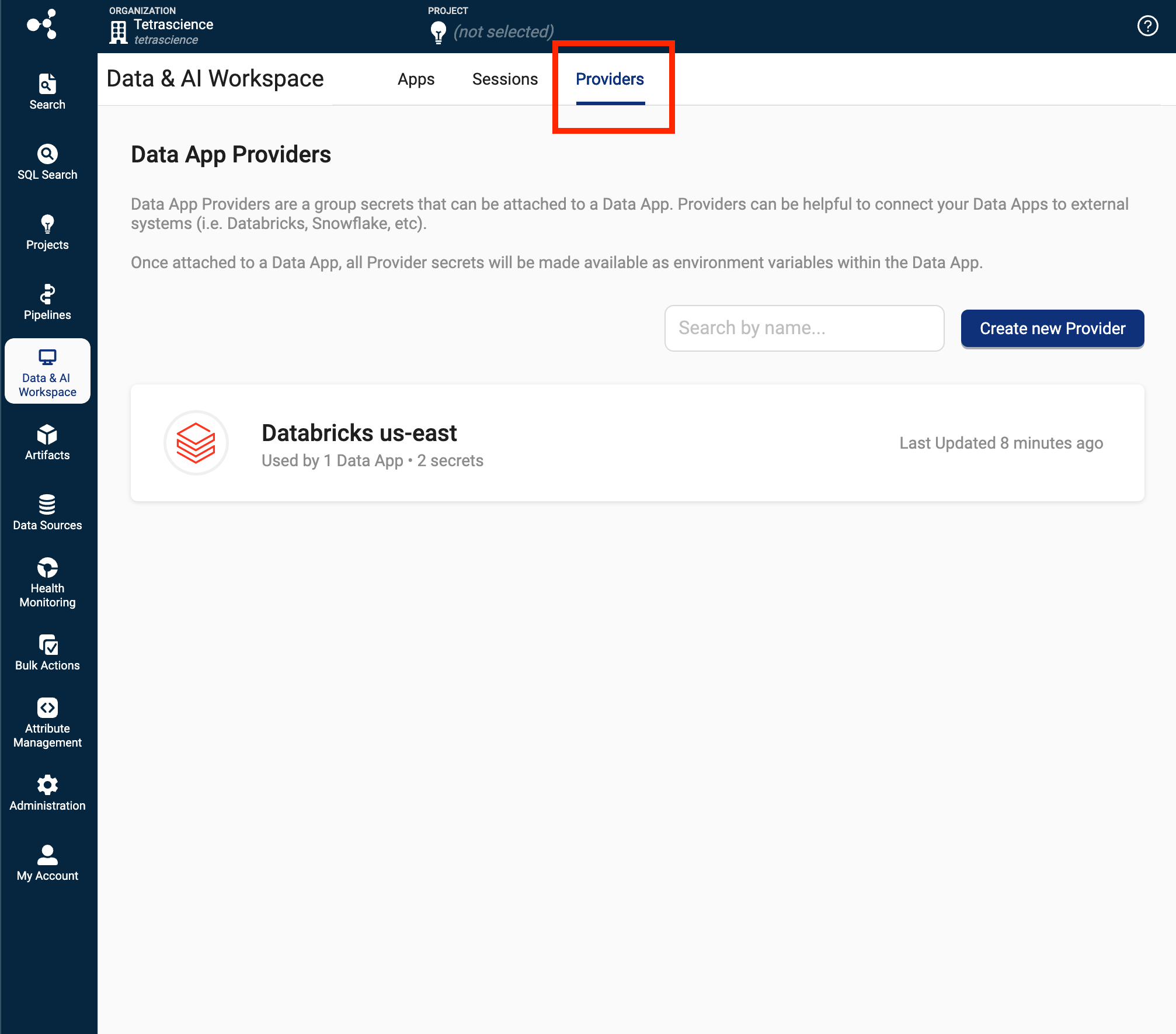Open the SQL Search panel

coord(46,161)
